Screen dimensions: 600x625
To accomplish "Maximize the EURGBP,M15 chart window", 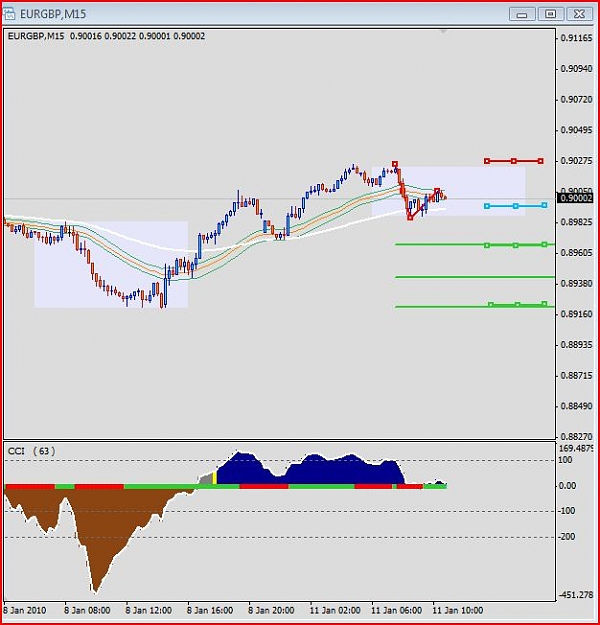I will 551,14.
